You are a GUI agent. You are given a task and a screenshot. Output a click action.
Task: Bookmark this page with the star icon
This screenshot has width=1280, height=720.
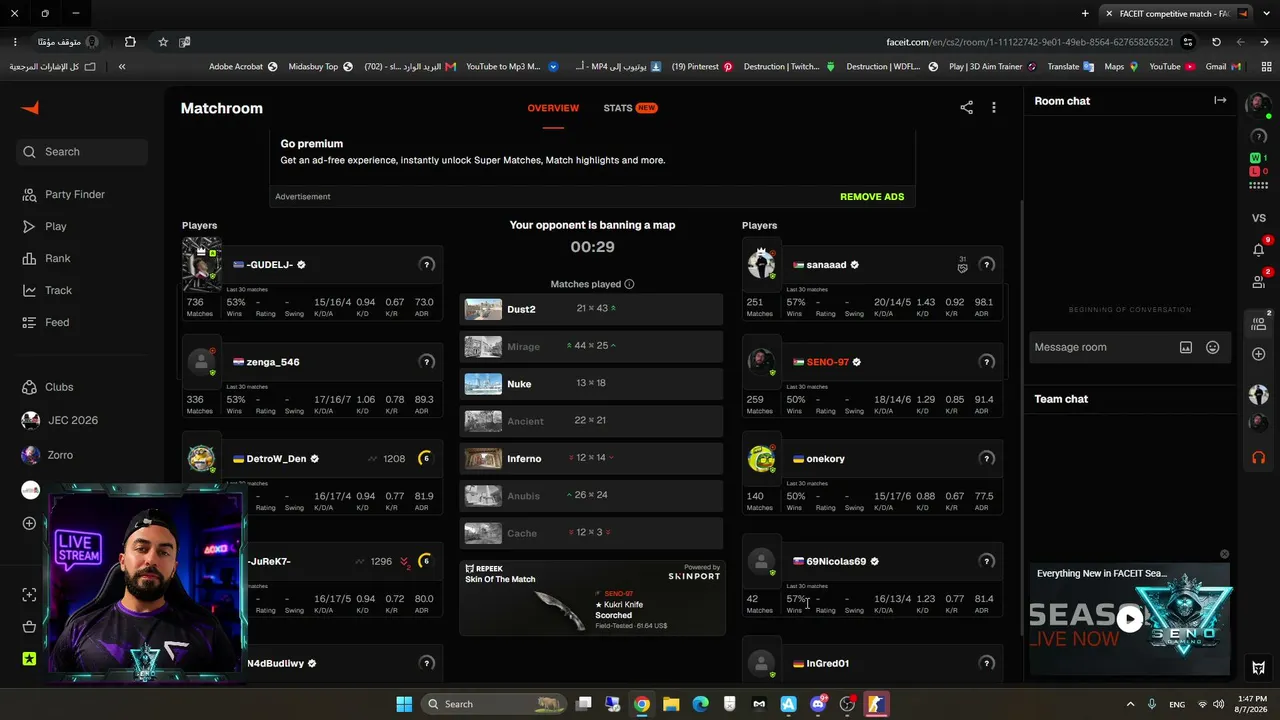click(x=163, y=42)
